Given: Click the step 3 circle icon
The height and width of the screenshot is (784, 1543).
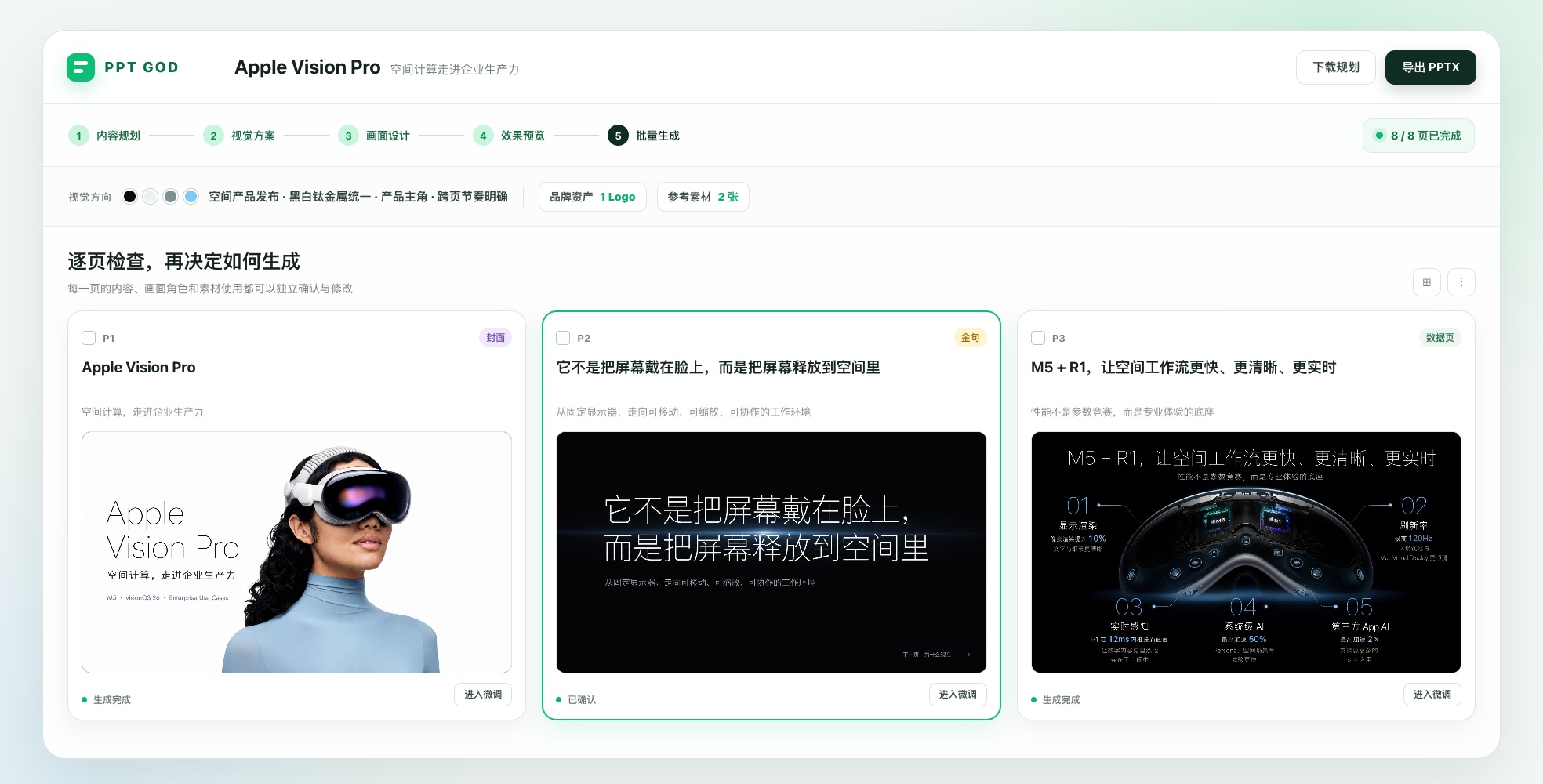Looking at the screenshot, I should [x=348, y=136].
